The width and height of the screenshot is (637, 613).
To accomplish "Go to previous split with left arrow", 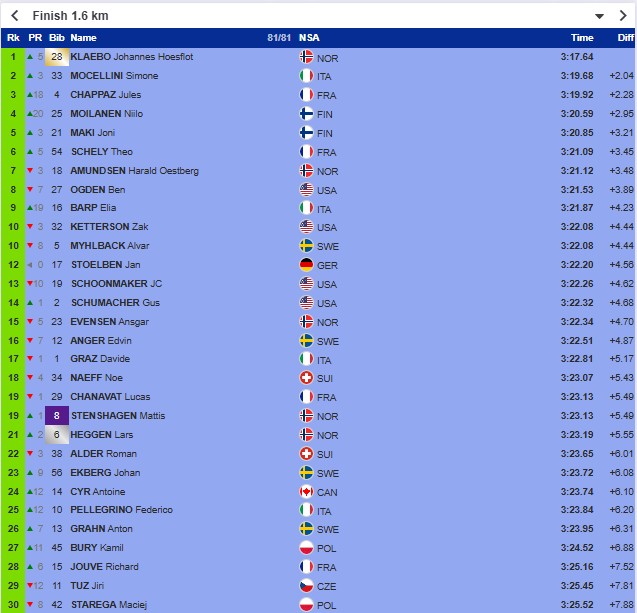I will pyautogui.click(x=14, y=16).
